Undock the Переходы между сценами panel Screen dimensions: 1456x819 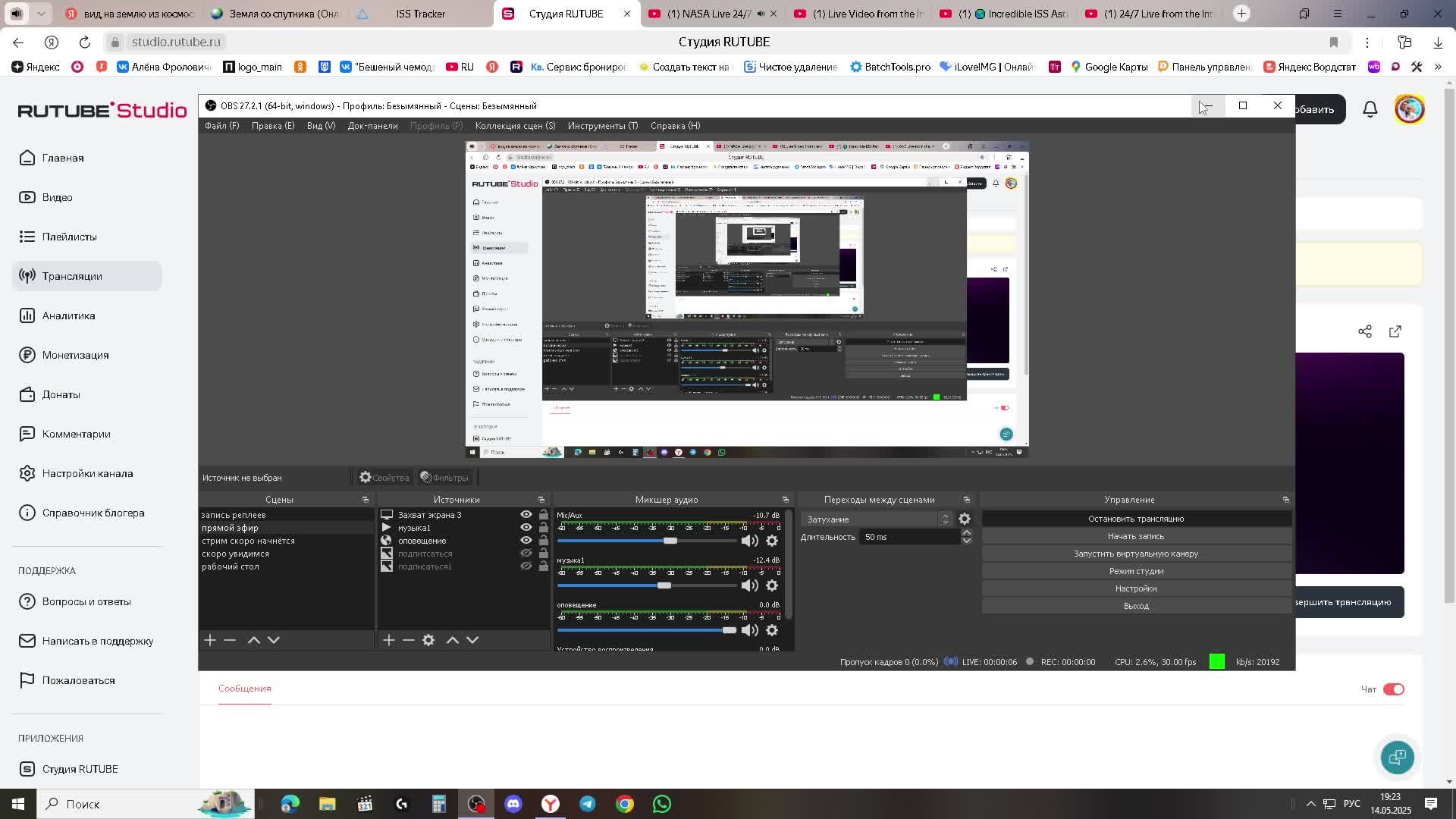point(967,500)
